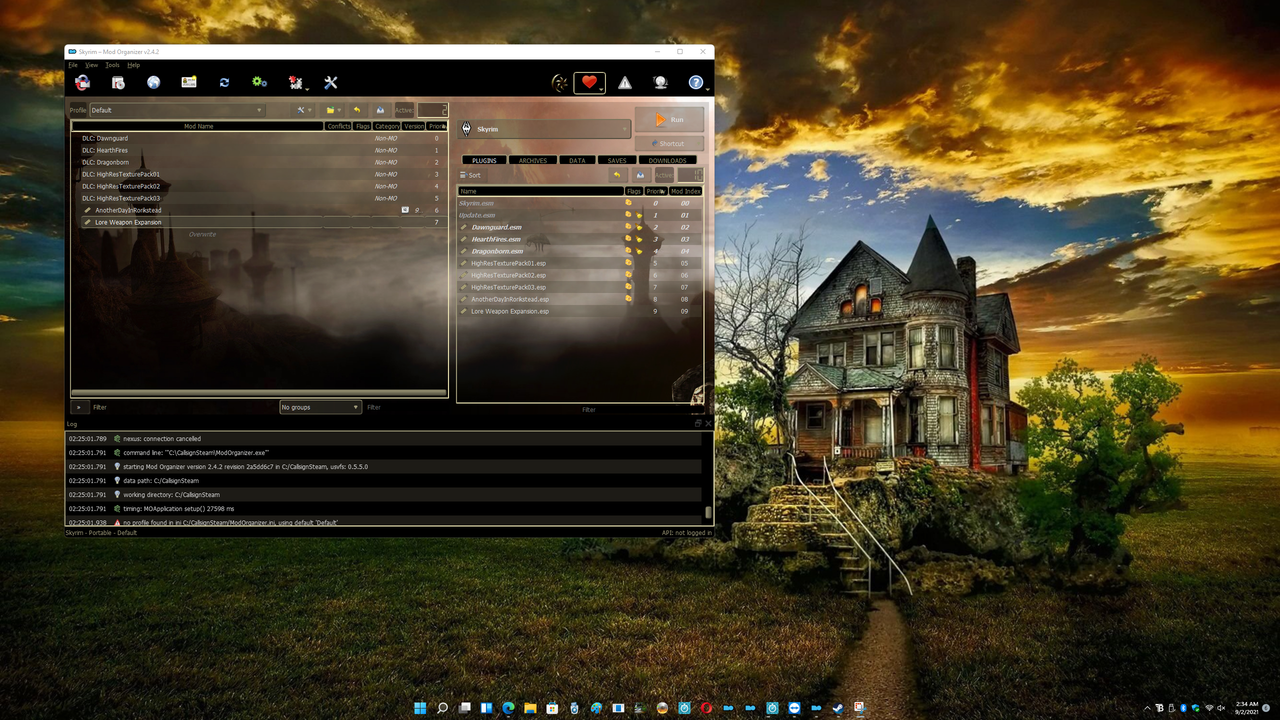
Task: Click restore backup arrow in plugins panel
Action: 617,175
